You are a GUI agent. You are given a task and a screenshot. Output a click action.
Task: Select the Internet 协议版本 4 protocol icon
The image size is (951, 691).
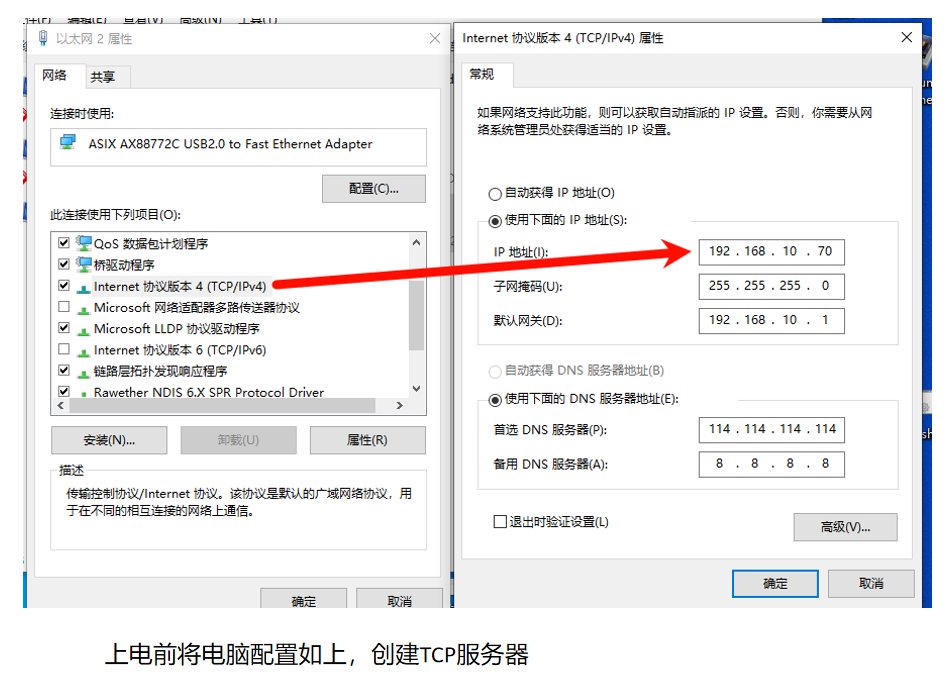point(83,287)
